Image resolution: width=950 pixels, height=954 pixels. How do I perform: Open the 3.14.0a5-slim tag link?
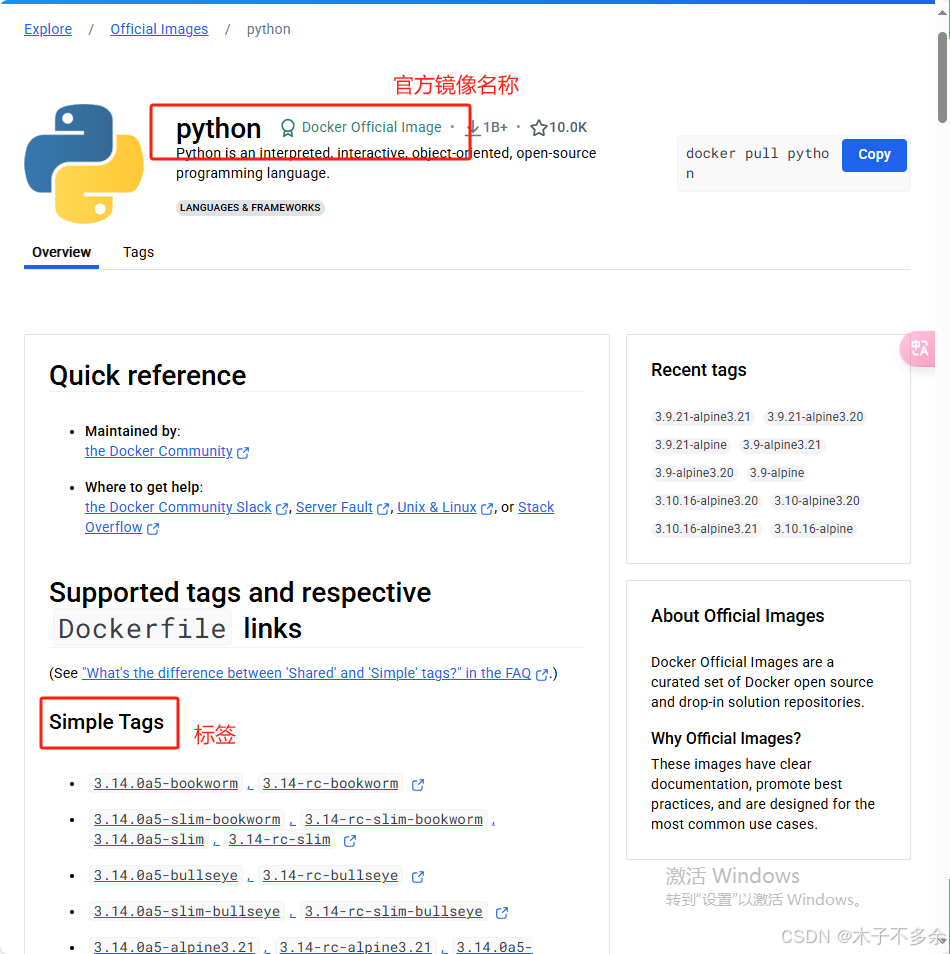point(149,840)
